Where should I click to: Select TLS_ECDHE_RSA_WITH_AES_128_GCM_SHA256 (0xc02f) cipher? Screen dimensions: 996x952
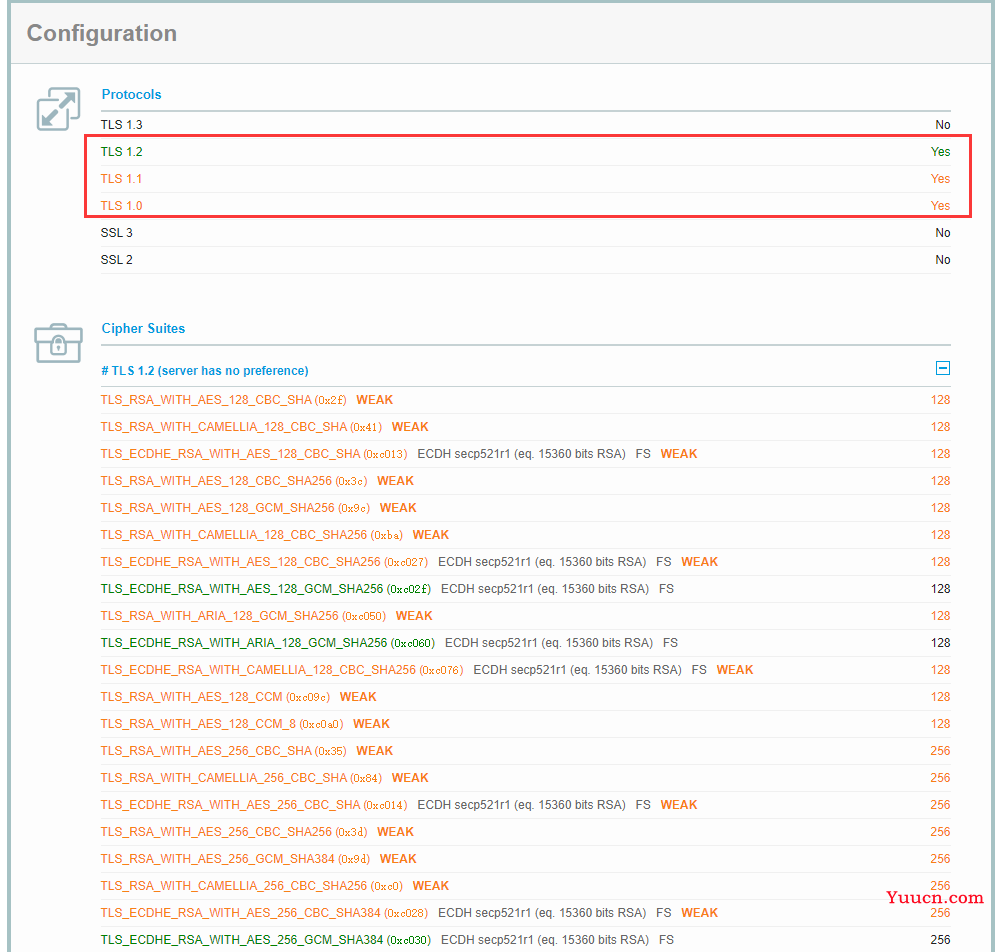click(266, 589)
